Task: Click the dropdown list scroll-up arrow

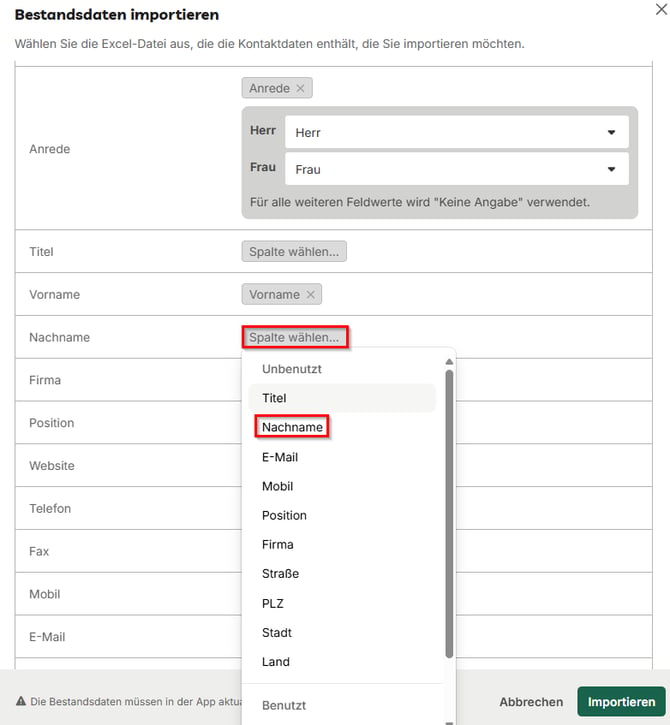Action: pyautogui.click(x=449, y=362)
